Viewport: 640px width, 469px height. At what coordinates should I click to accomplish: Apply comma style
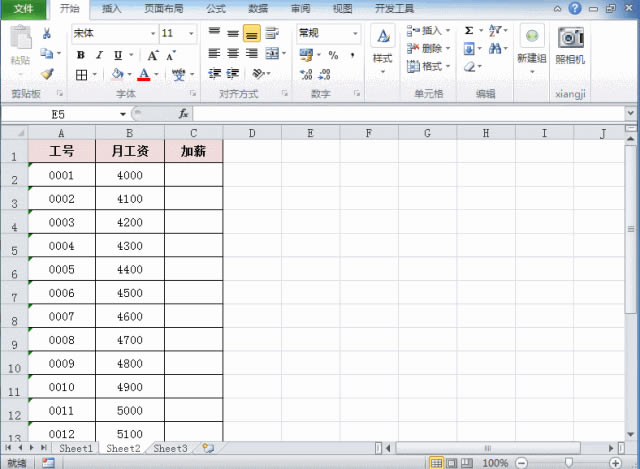click(x=352, y=55)
